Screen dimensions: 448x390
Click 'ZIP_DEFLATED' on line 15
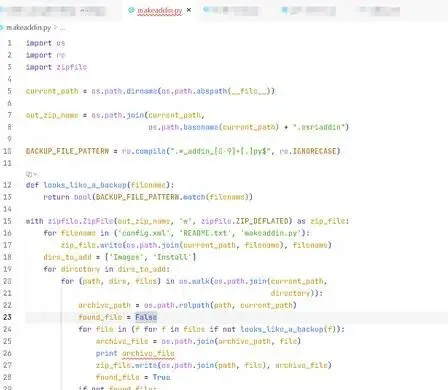pyautogui.click(x=262, y=221)
